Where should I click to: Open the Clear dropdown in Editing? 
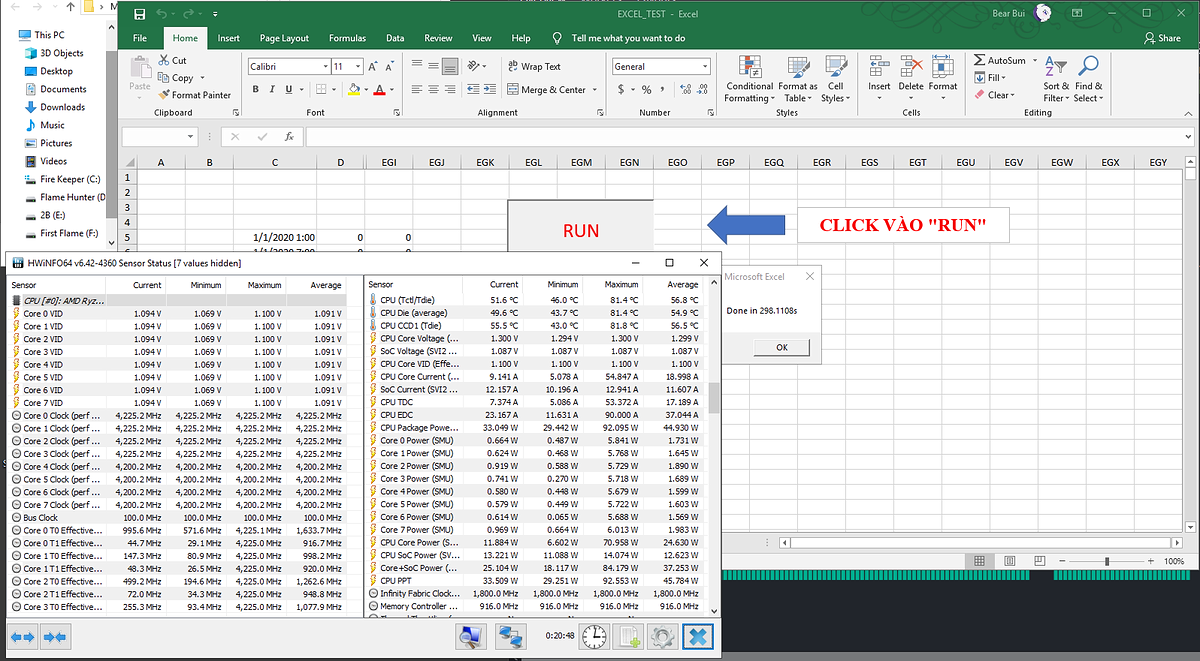point(995,95)
